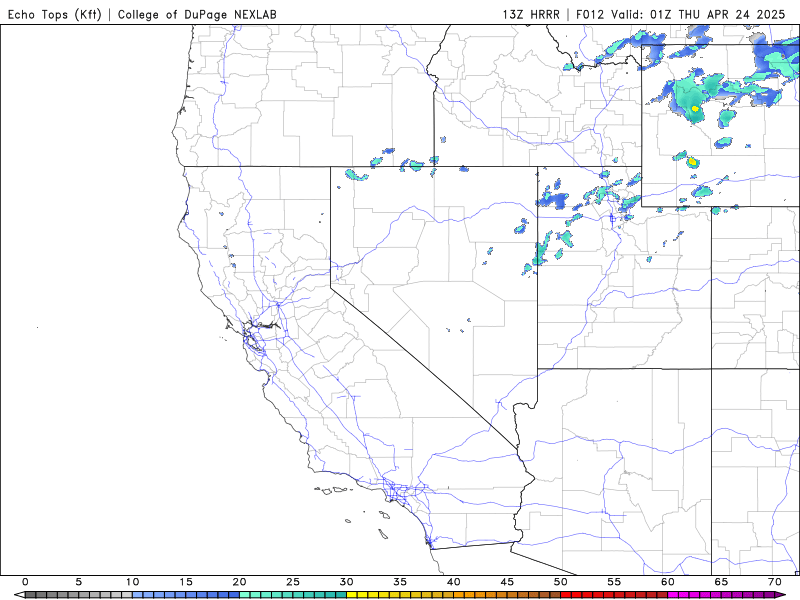
Task: Click the colorbar tick label "5"
Action: tap(79, 582)
